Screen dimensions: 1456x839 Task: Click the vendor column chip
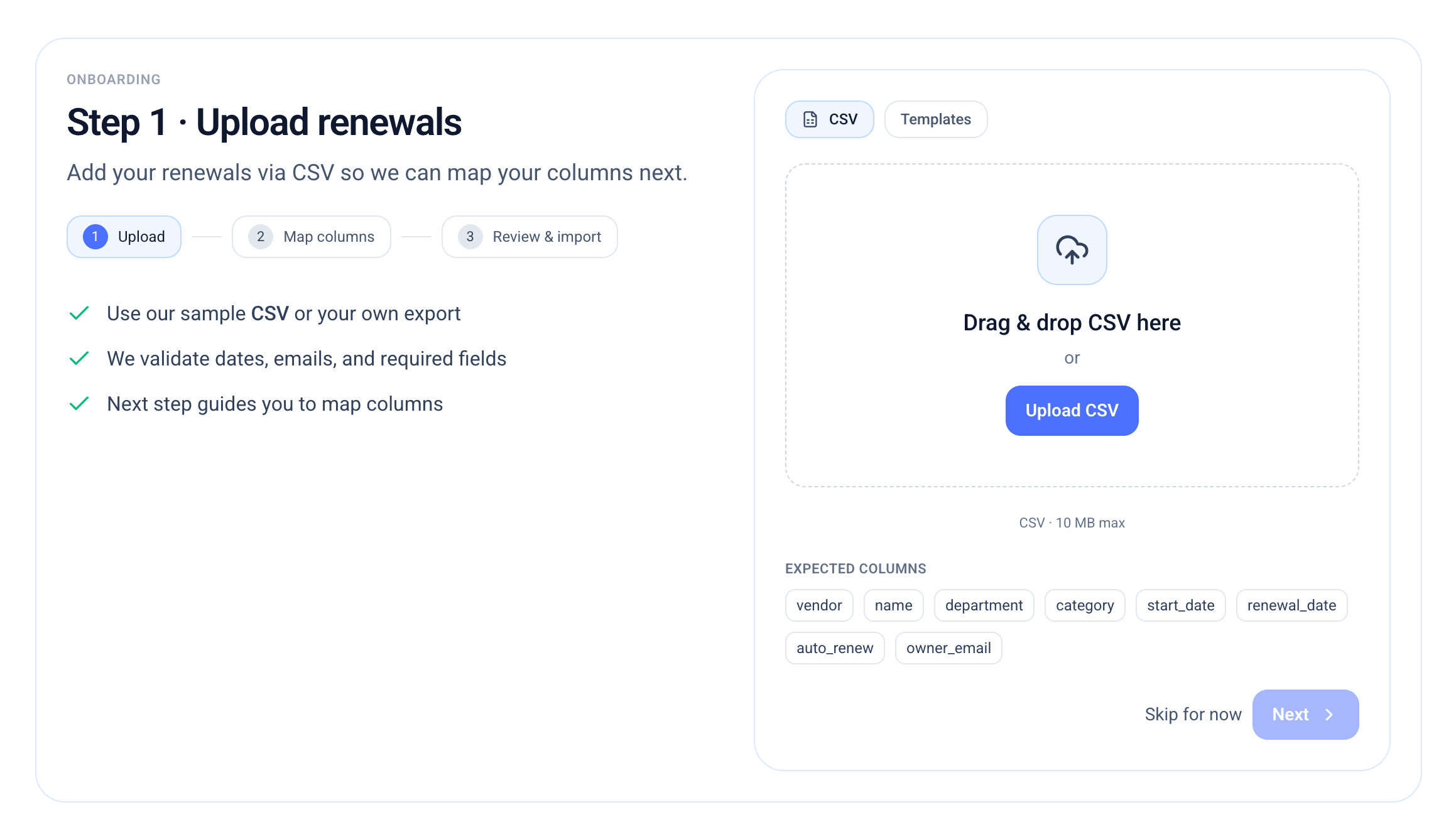(x=818, y=605)
